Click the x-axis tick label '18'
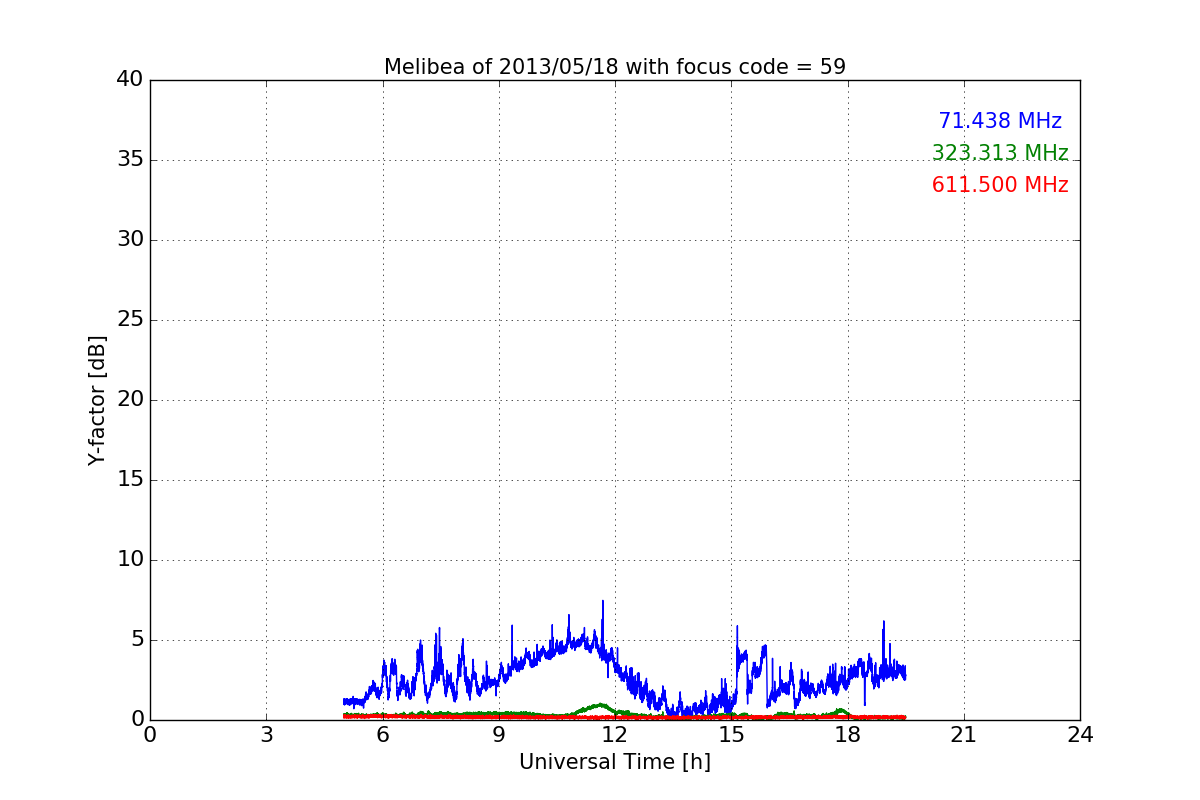 pos(848,735)
